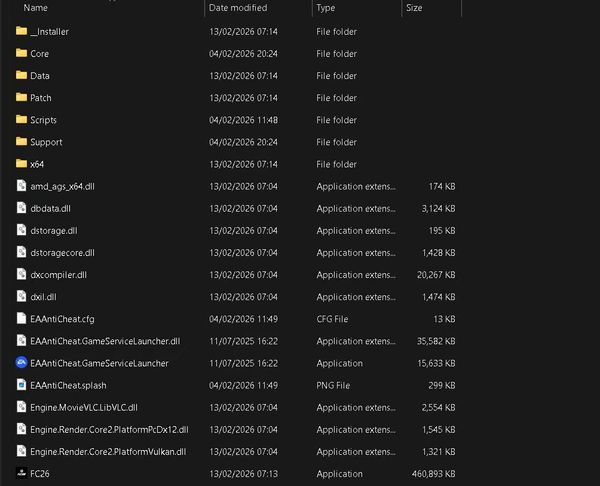Click the Scripts folder icon

[21, 120]
